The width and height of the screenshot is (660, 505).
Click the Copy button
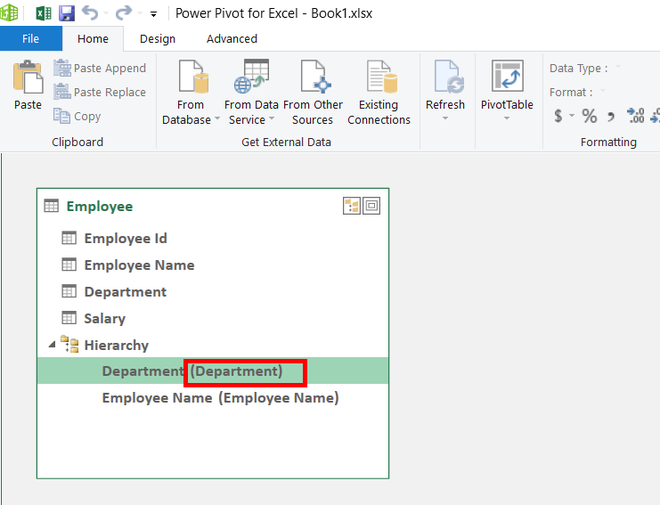pyautogui.click(x=77, y=116)
